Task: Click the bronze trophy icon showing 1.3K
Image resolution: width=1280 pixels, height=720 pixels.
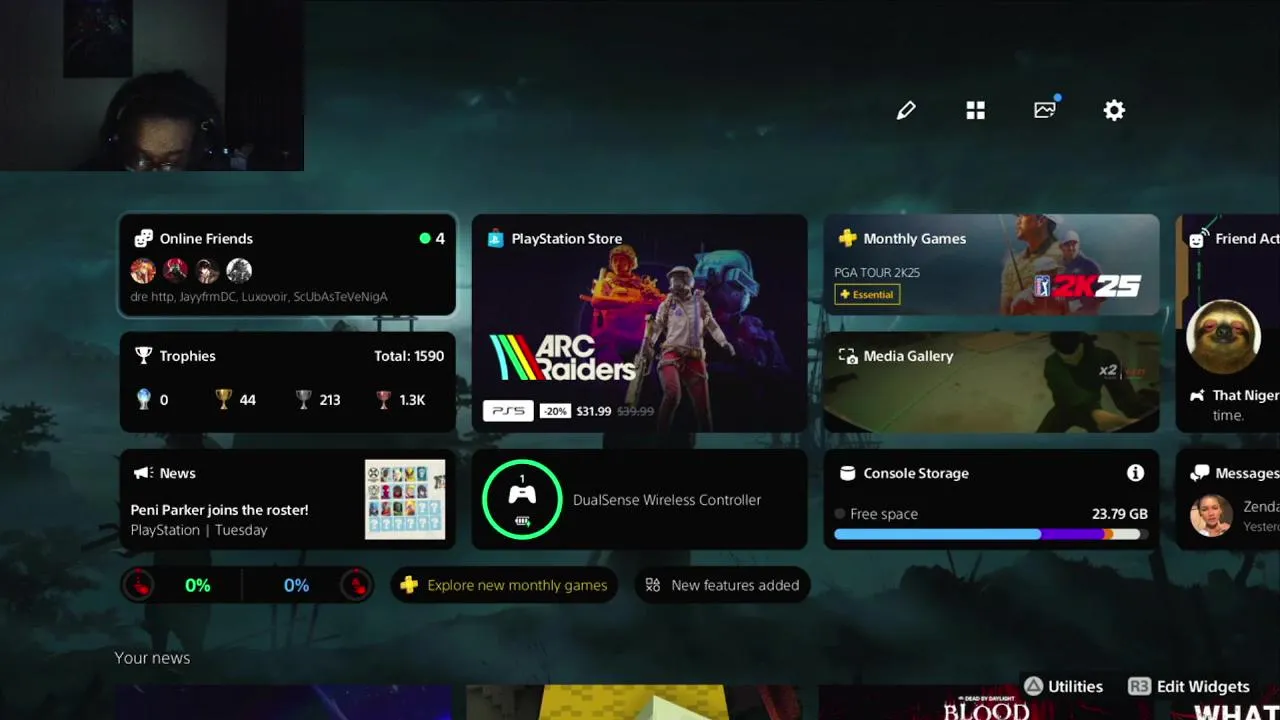Action: [383, 399]
